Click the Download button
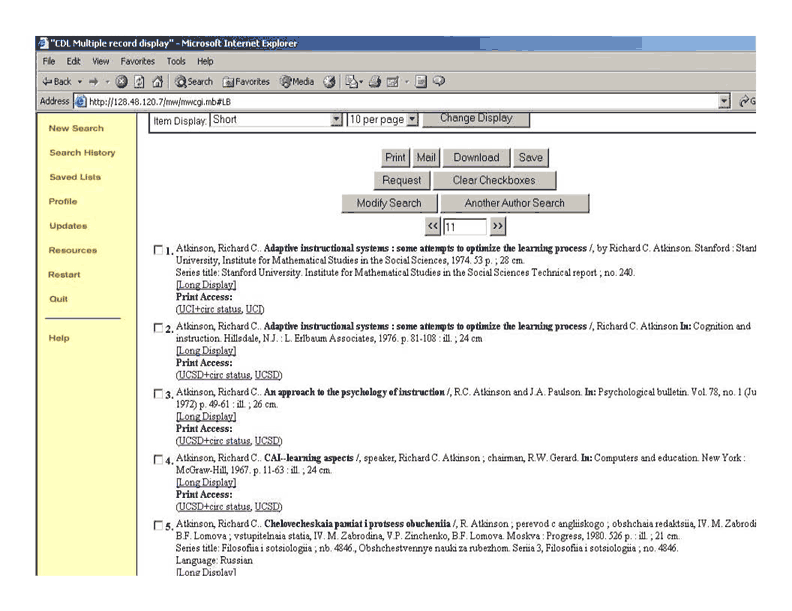Image resolution: width=792 pixels, height=611 pixels. (476, 158)
